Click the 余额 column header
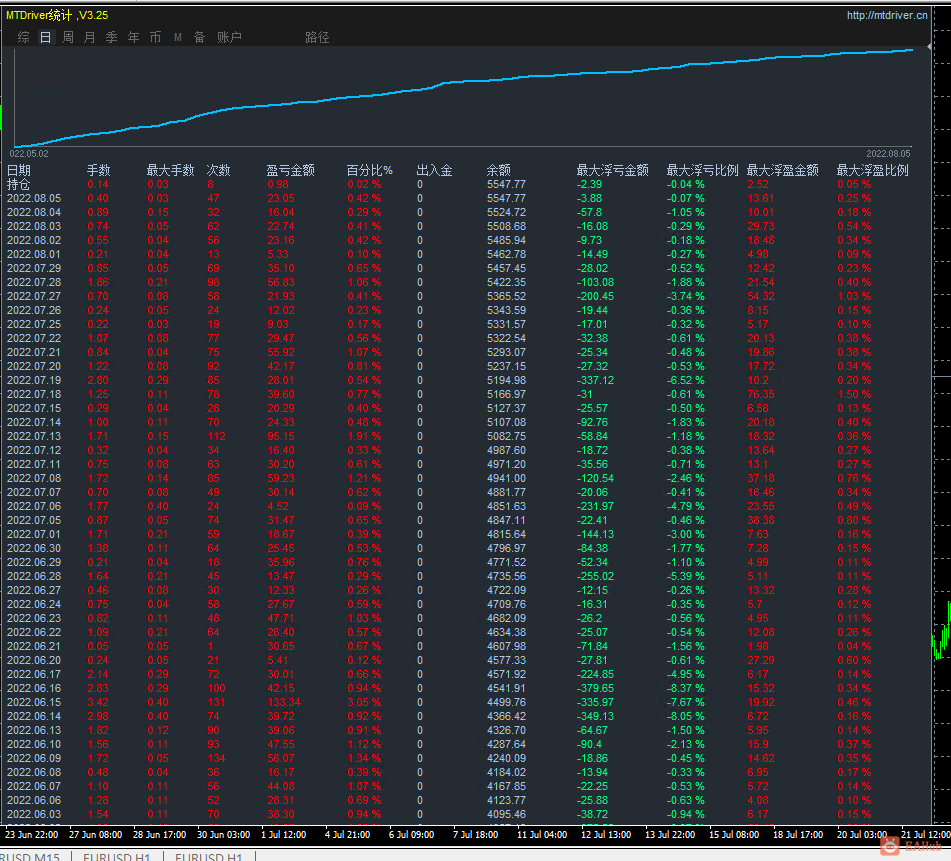 tap(499, 170)
